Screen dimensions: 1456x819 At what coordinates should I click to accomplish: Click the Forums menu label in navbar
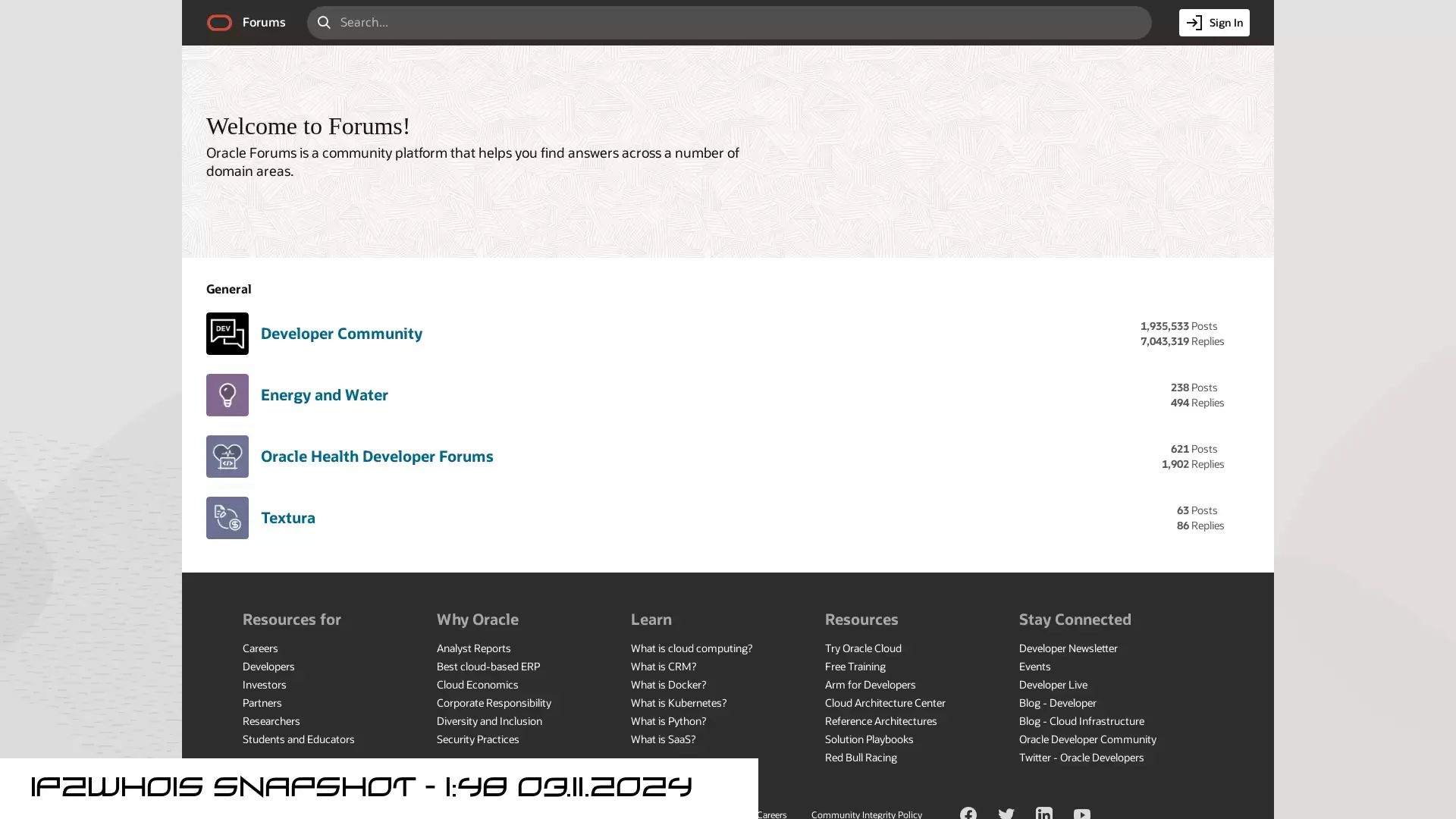(264, 22)
